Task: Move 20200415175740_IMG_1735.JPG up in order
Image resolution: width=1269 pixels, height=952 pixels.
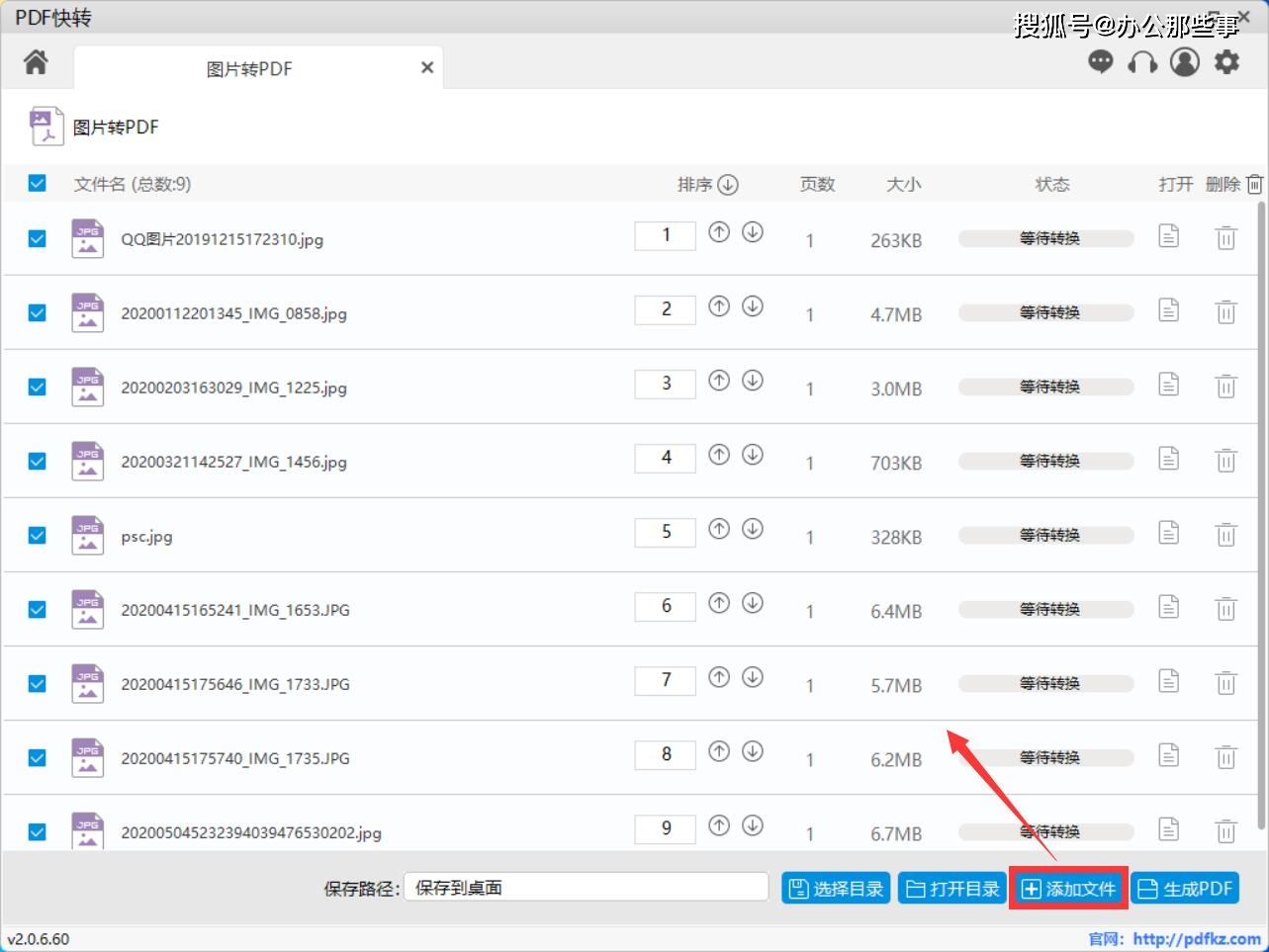Action: [719, 751]
